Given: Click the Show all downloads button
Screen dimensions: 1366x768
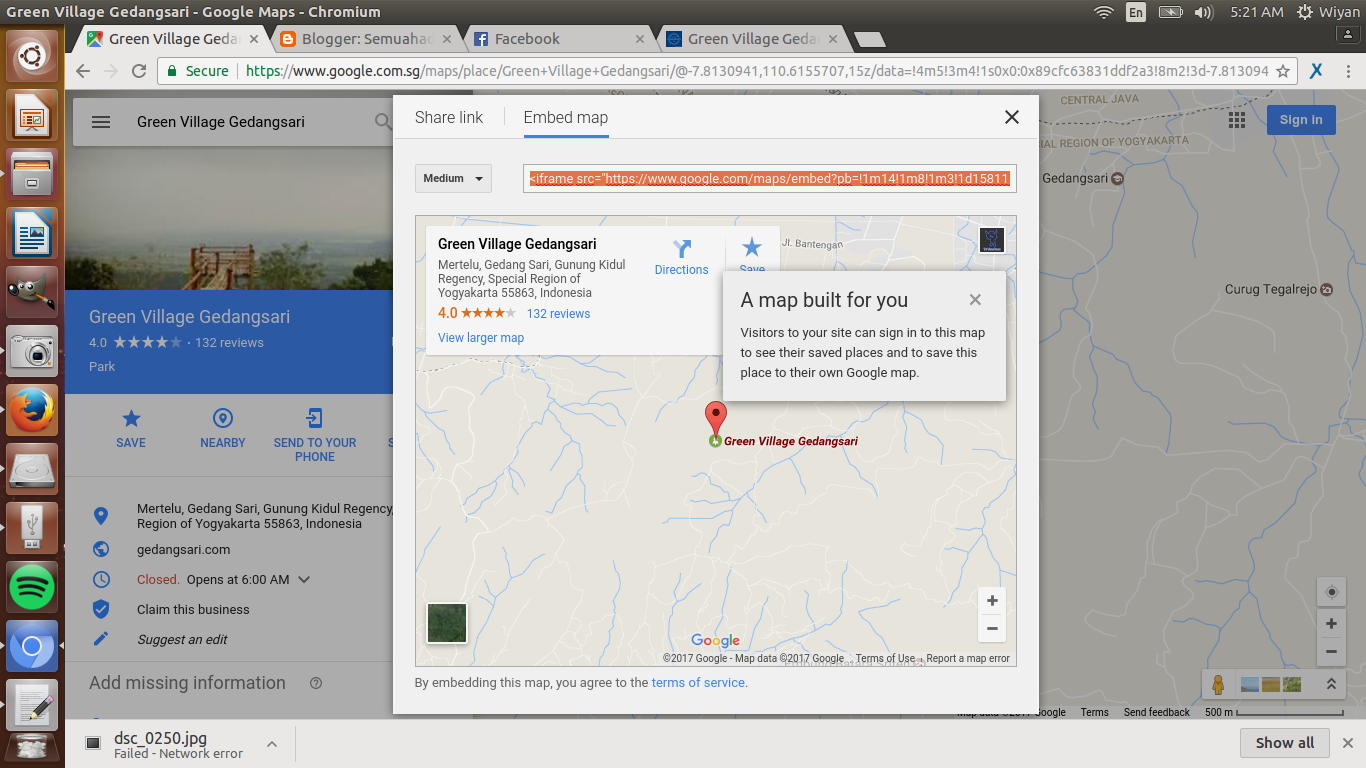Looking at the screenshot, I should pos(1285,743).
